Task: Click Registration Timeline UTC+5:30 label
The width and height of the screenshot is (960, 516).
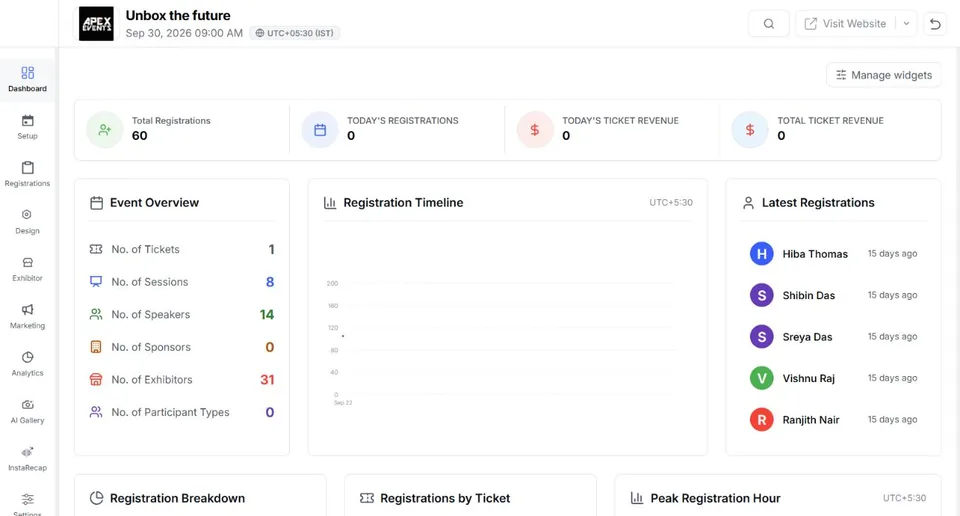Action: coord(671,203)
